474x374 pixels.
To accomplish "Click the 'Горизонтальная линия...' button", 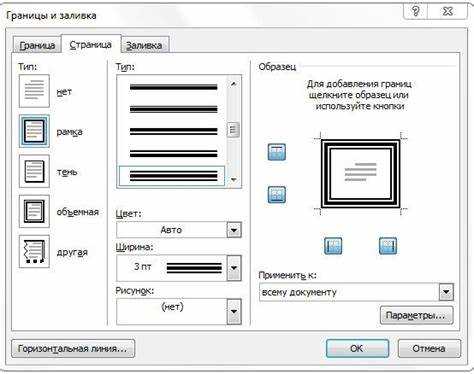I will click(x=73, y=349).
